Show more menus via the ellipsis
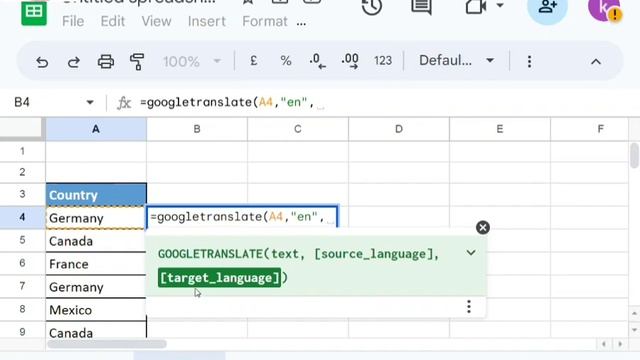The width and height of the screenshot is (640, 360). [301, 24]
